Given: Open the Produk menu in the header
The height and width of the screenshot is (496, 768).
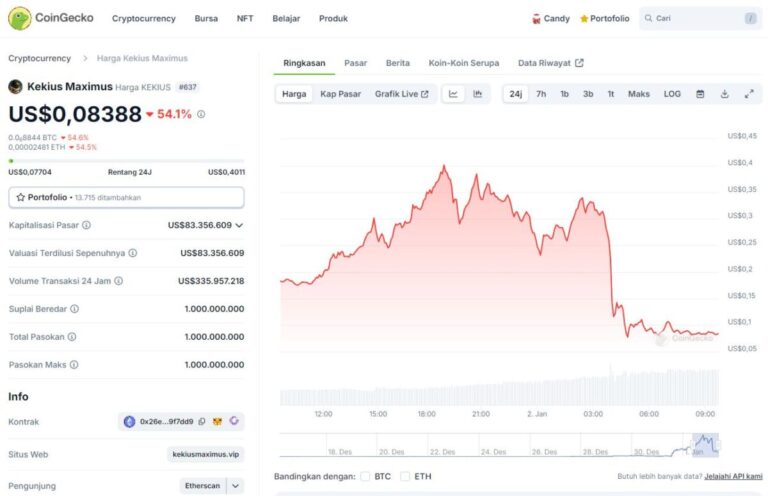Looking at the screenshot, I should [333, 19].
